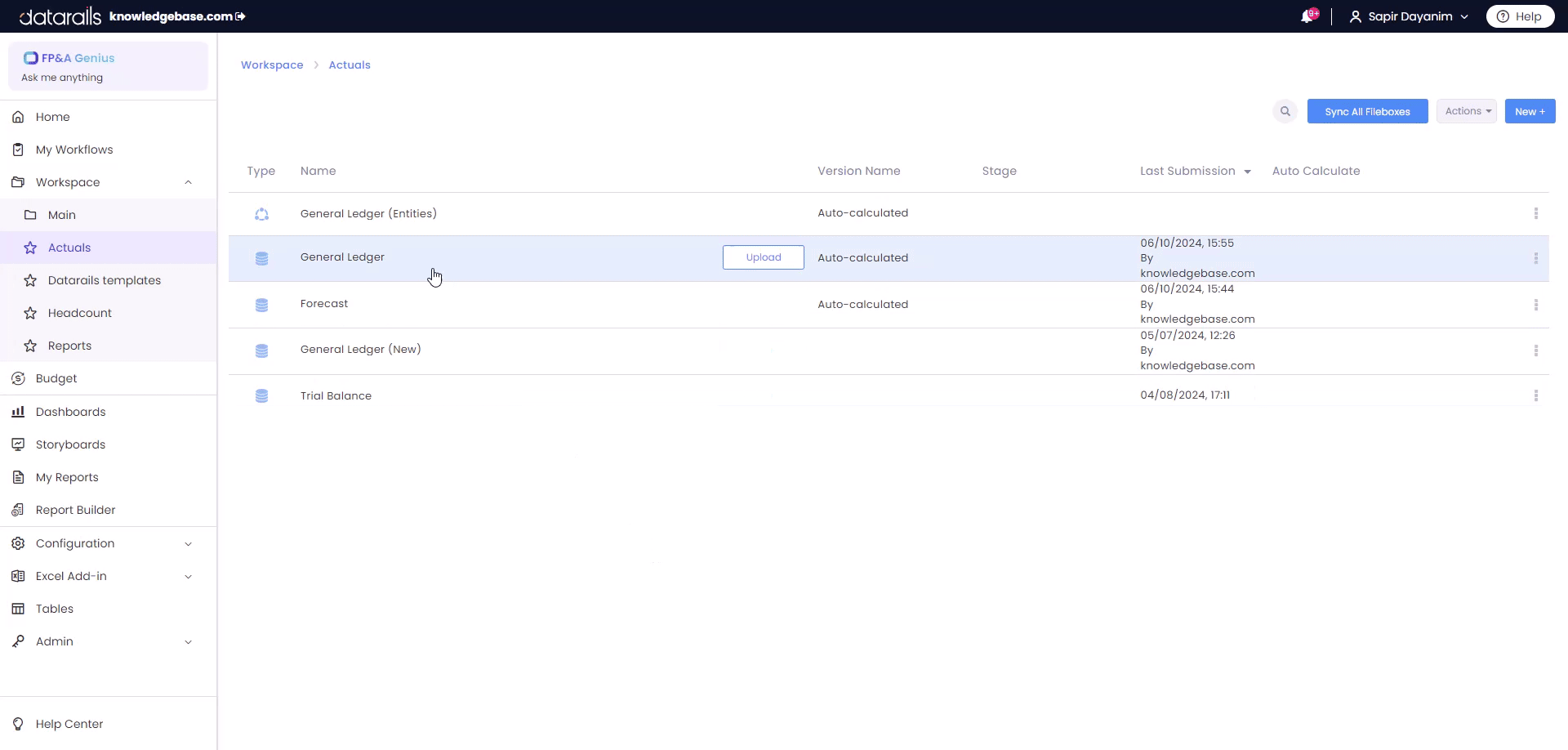This screenshot has height=750, width=1568.
Task: Click Workspace breadcrumb link
Action: click(x=272, y=65)
